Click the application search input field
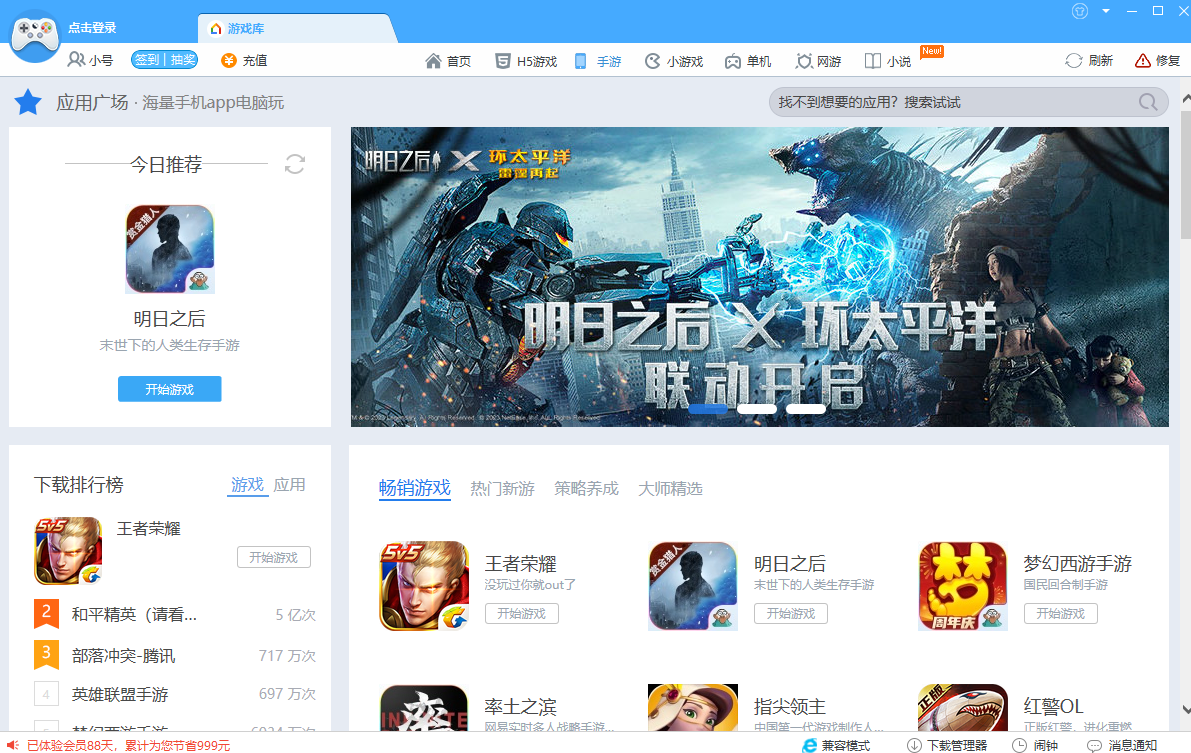Image resolution: width=1191 pixels, height=753 pixels. [x=950, y=102]
